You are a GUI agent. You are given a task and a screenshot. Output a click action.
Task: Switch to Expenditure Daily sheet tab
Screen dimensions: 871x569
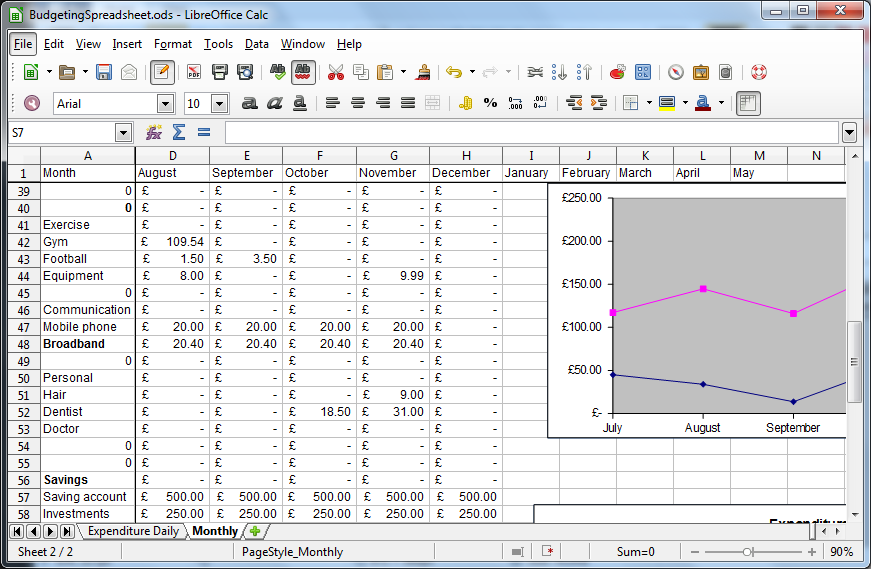(132, 531)
